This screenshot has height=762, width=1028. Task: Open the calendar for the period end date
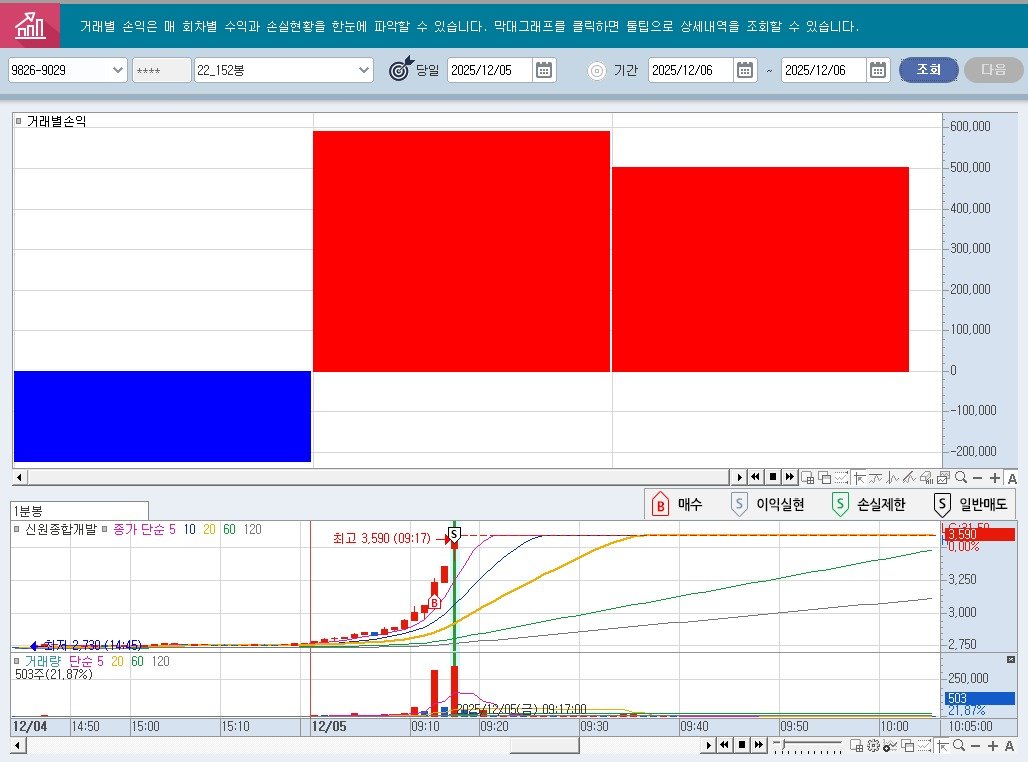click(x=878, y=70)
